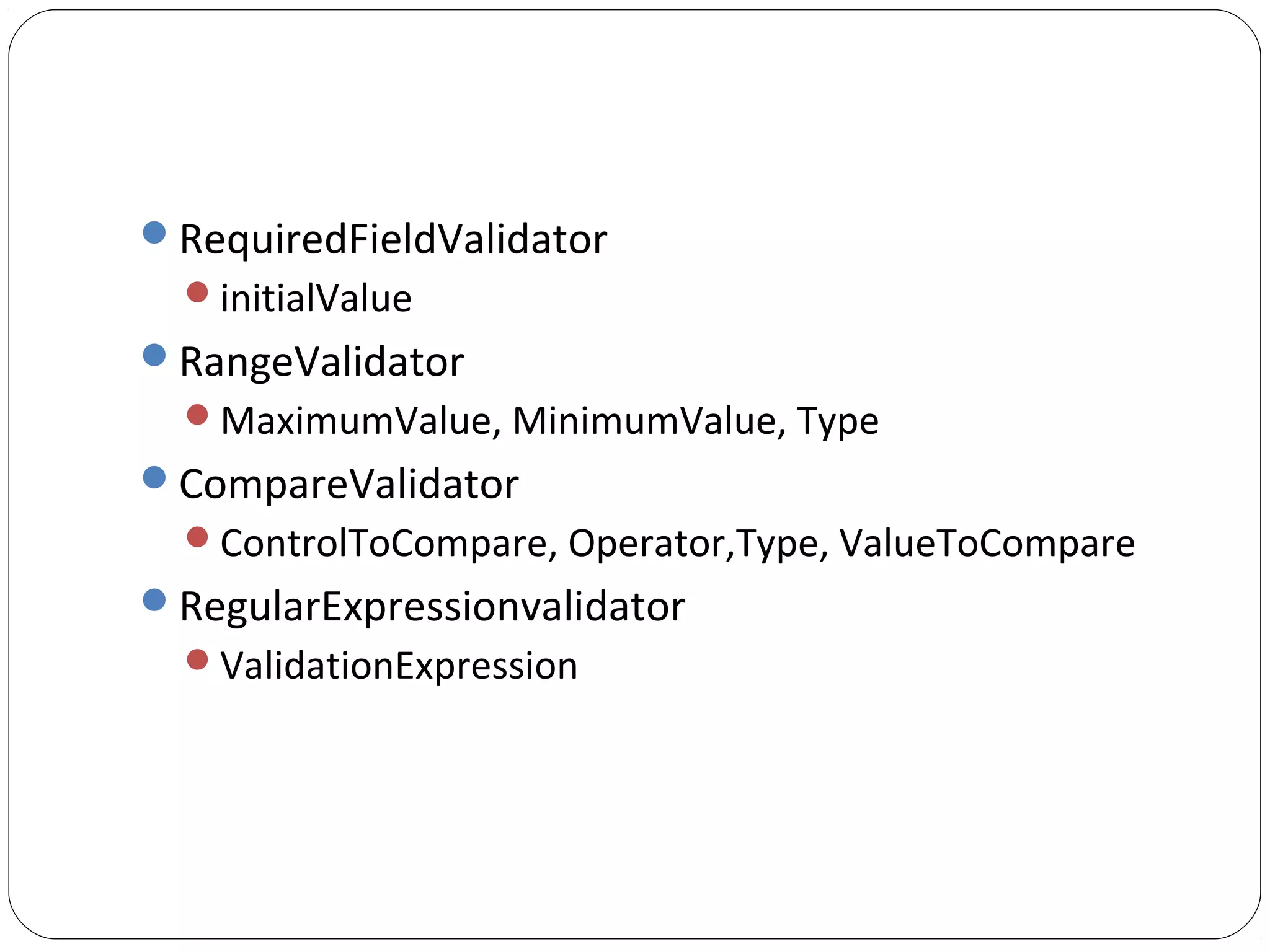The width and height of the screenshot is (1270, 952).
Task: Click the red bullet beside MaximumValue
Action: pyautogui.click(x=197, y=415)
